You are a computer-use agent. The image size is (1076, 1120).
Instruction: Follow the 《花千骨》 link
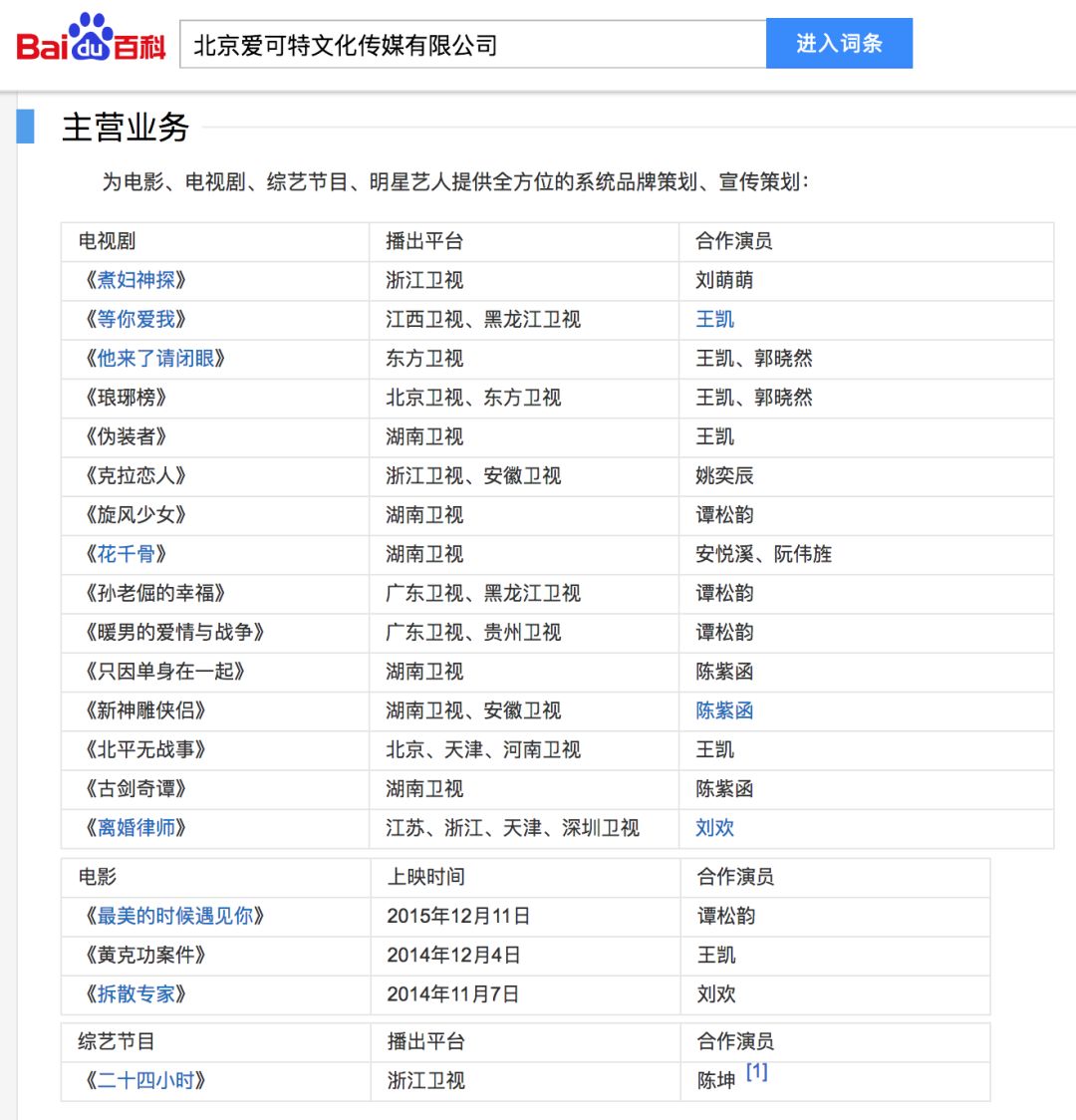tap(127, 553)
